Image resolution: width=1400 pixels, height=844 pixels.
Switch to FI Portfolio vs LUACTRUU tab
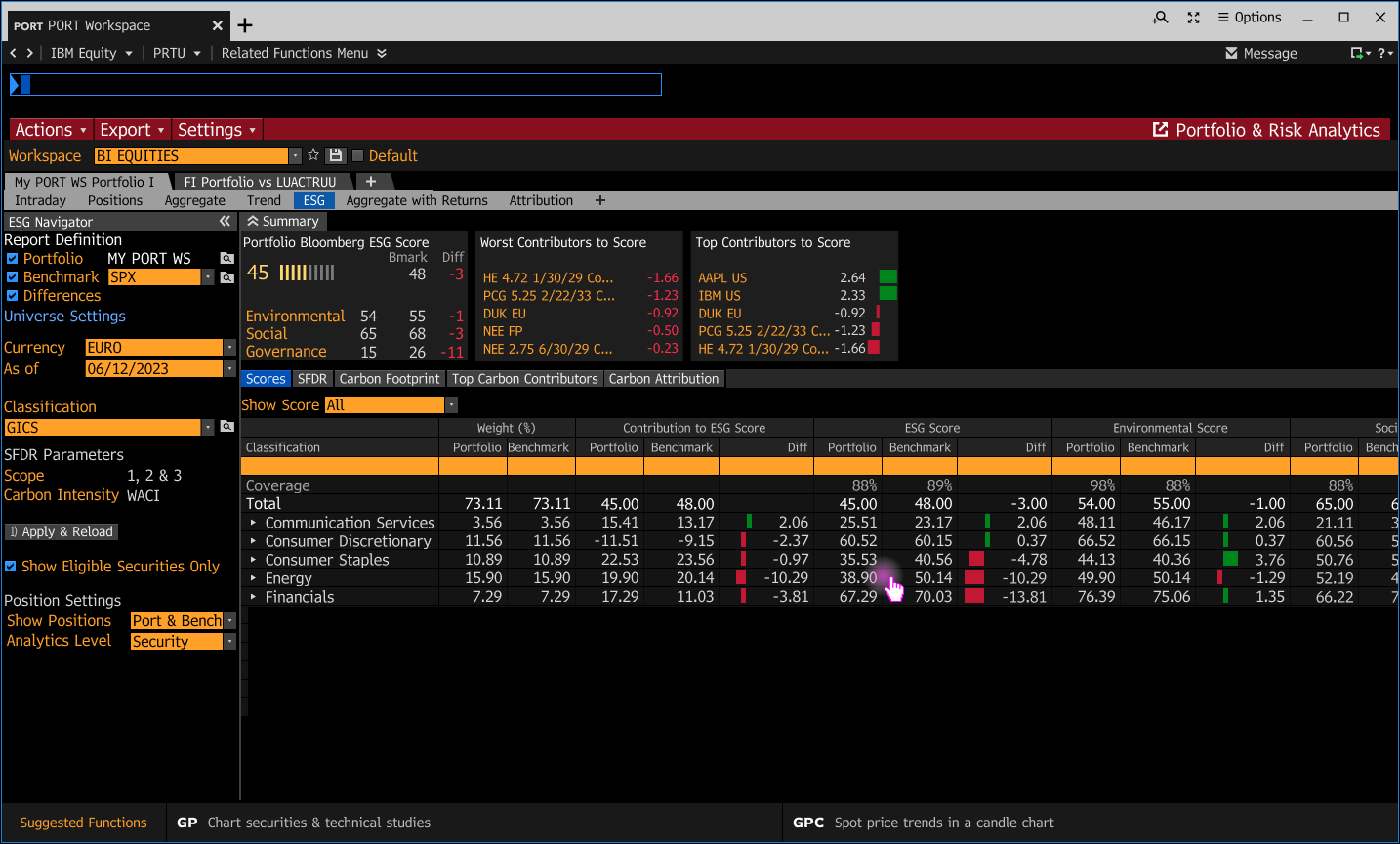(x=260, y=182)
